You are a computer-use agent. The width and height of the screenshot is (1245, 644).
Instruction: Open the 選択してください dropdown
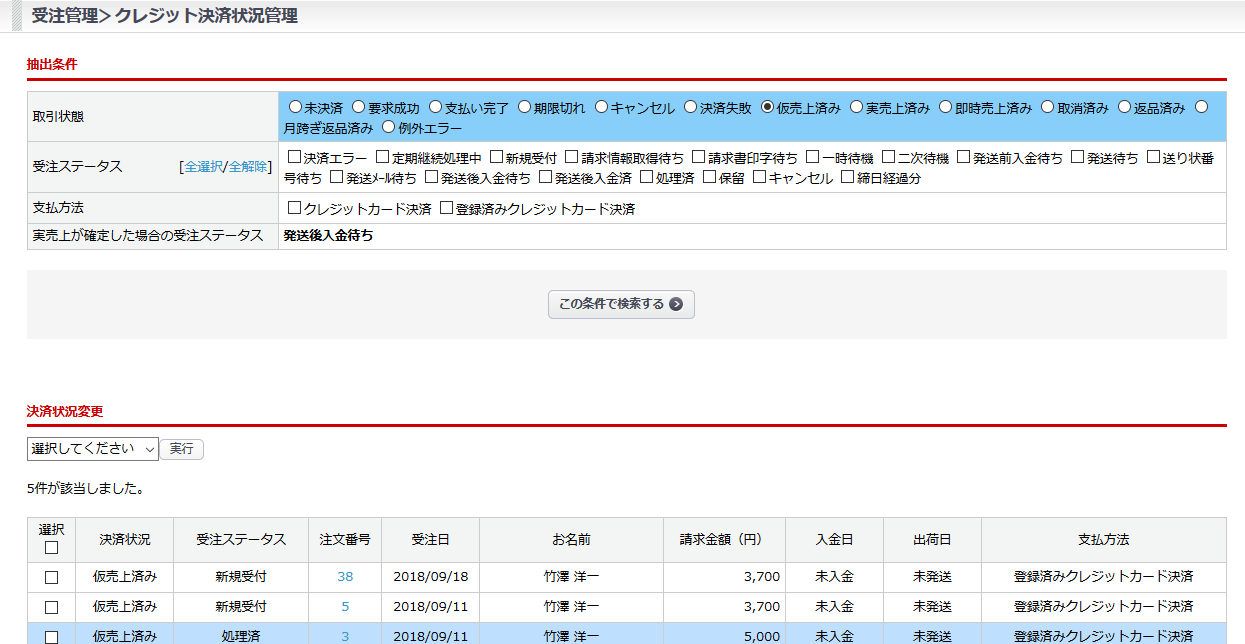click(x=93, y=449)
